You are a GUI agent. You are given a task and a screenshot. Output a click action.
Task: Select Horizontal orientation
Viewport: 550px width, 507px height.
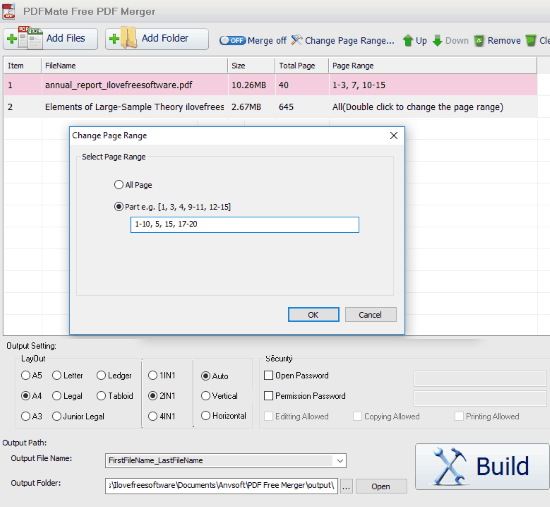point(206,416)
